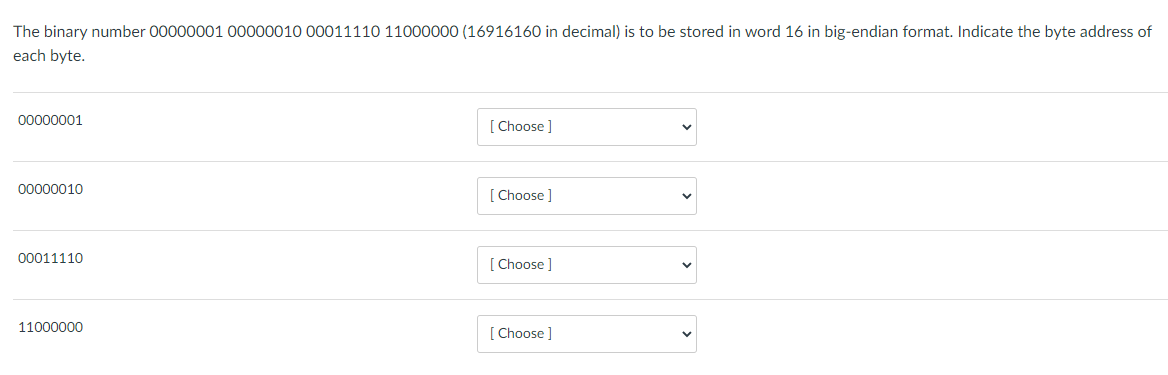Open the Choose dropdown for byte 00000010
1168x375 pixels.
[587, 196]
